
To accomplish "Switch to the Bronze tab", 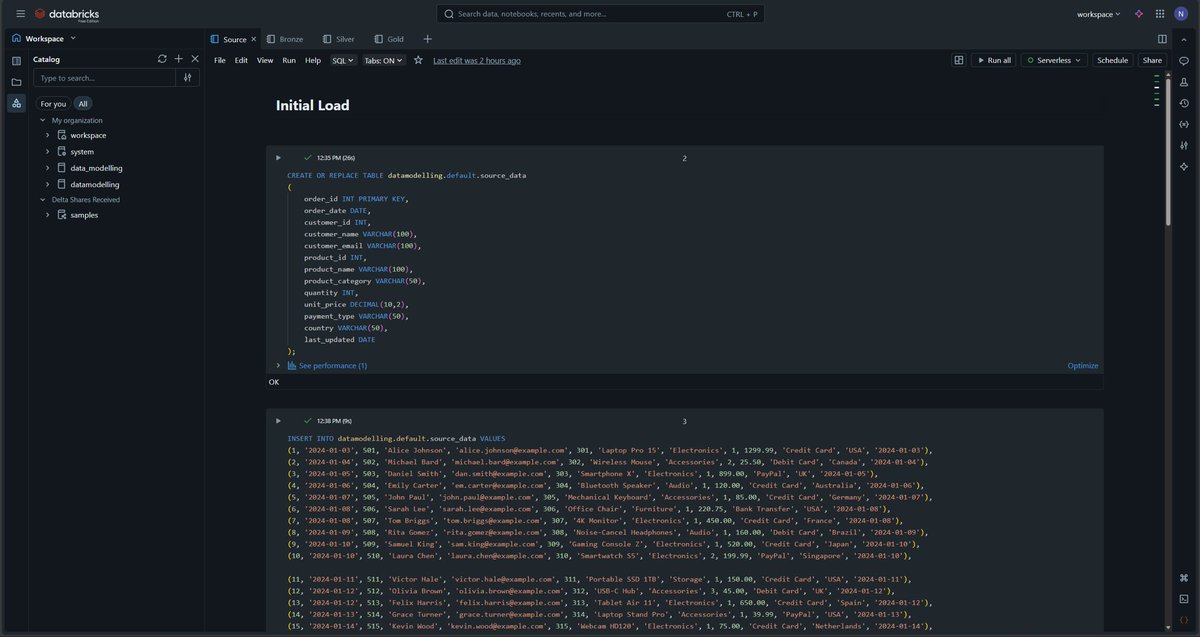I will tap(284, 39).
